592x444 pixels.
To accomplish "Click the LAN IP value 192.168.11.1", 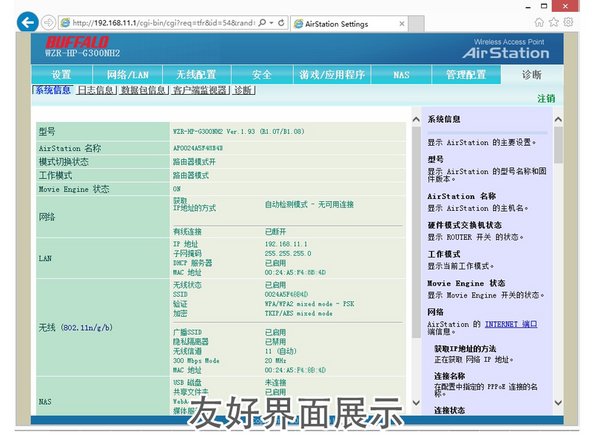I will (286, 244).
